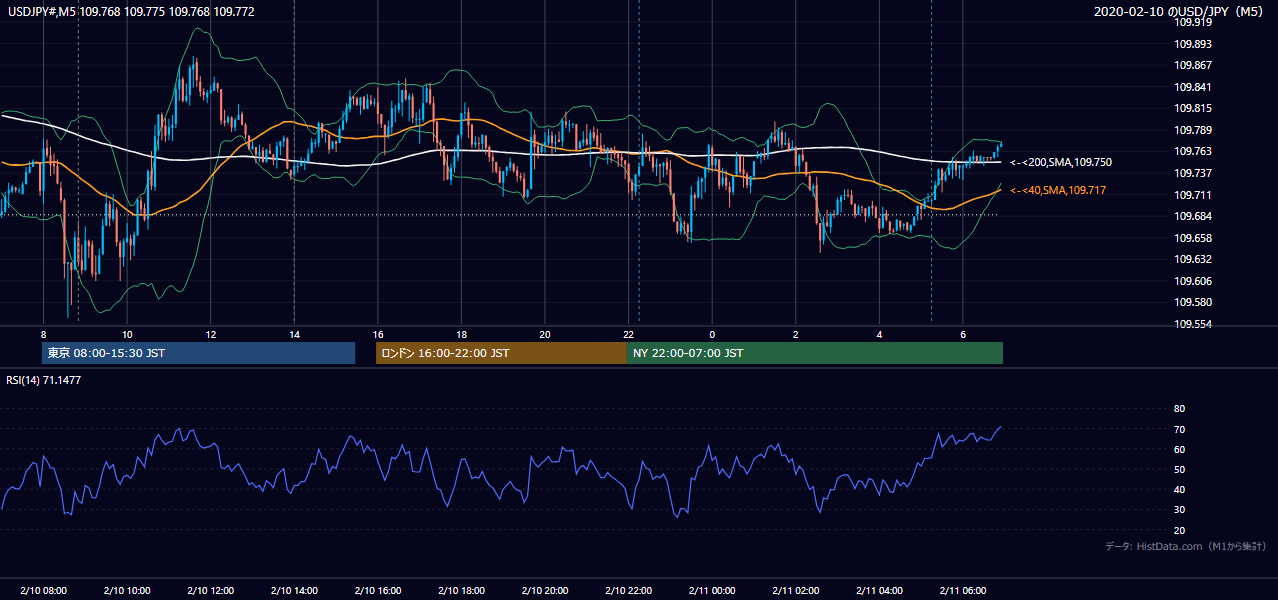Viewport: 1278px width, 600px height.
Task: Click hour tick '0' under price chart
Action: click(712, 334)
